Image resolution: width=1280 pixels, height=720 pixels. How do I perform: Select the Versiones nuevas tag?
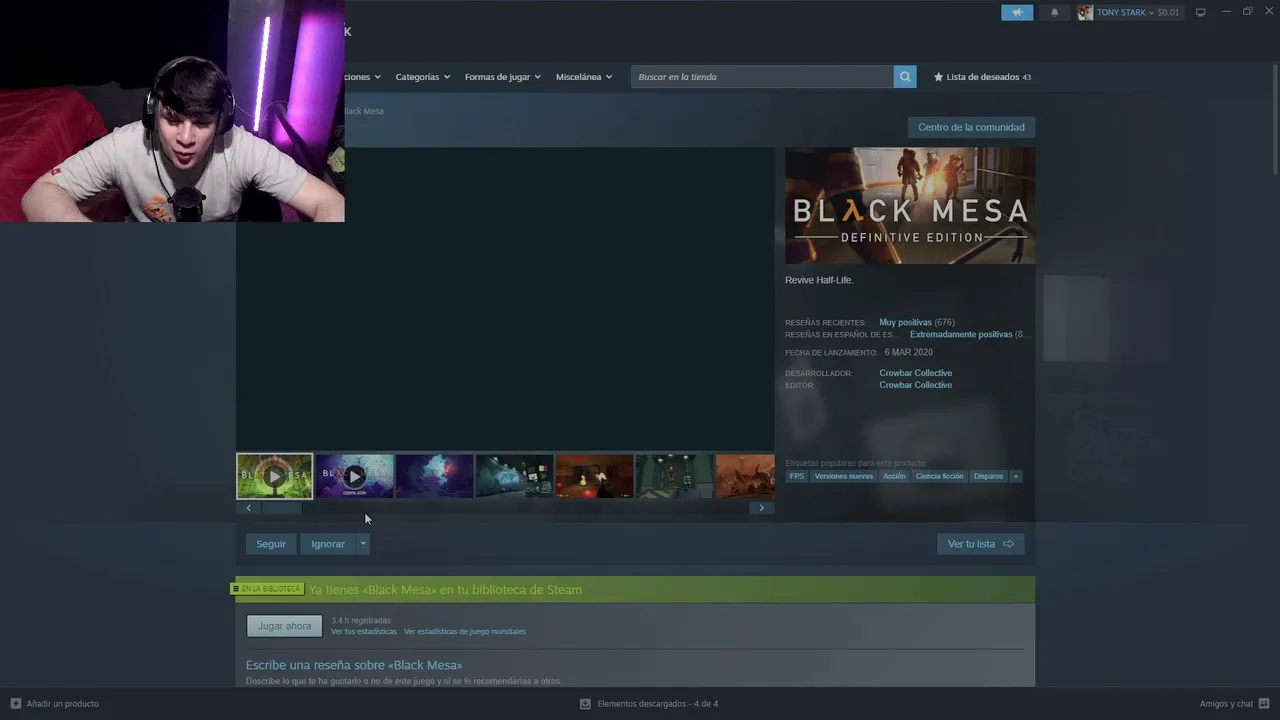(x=843, y=476)
